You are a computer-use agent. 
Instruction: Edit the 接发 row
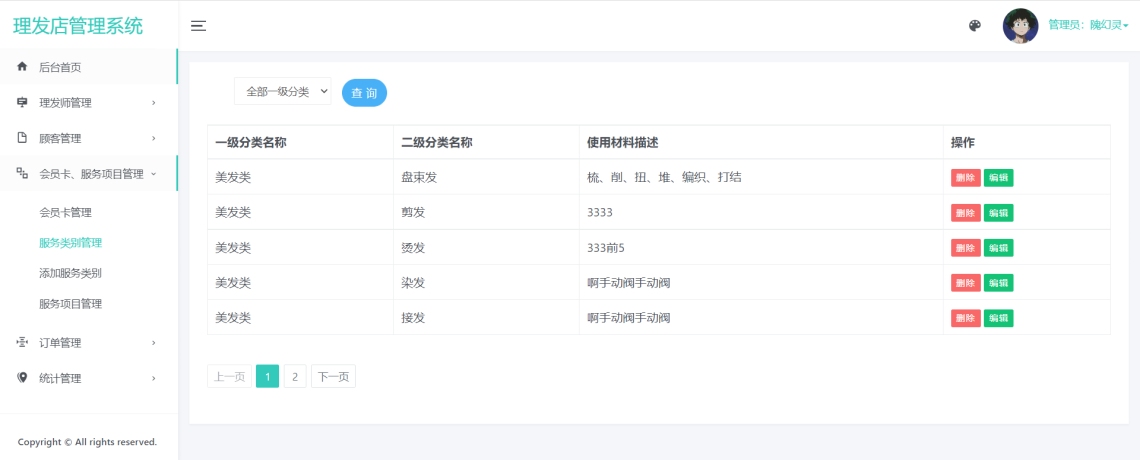click(x=998, y=318)
